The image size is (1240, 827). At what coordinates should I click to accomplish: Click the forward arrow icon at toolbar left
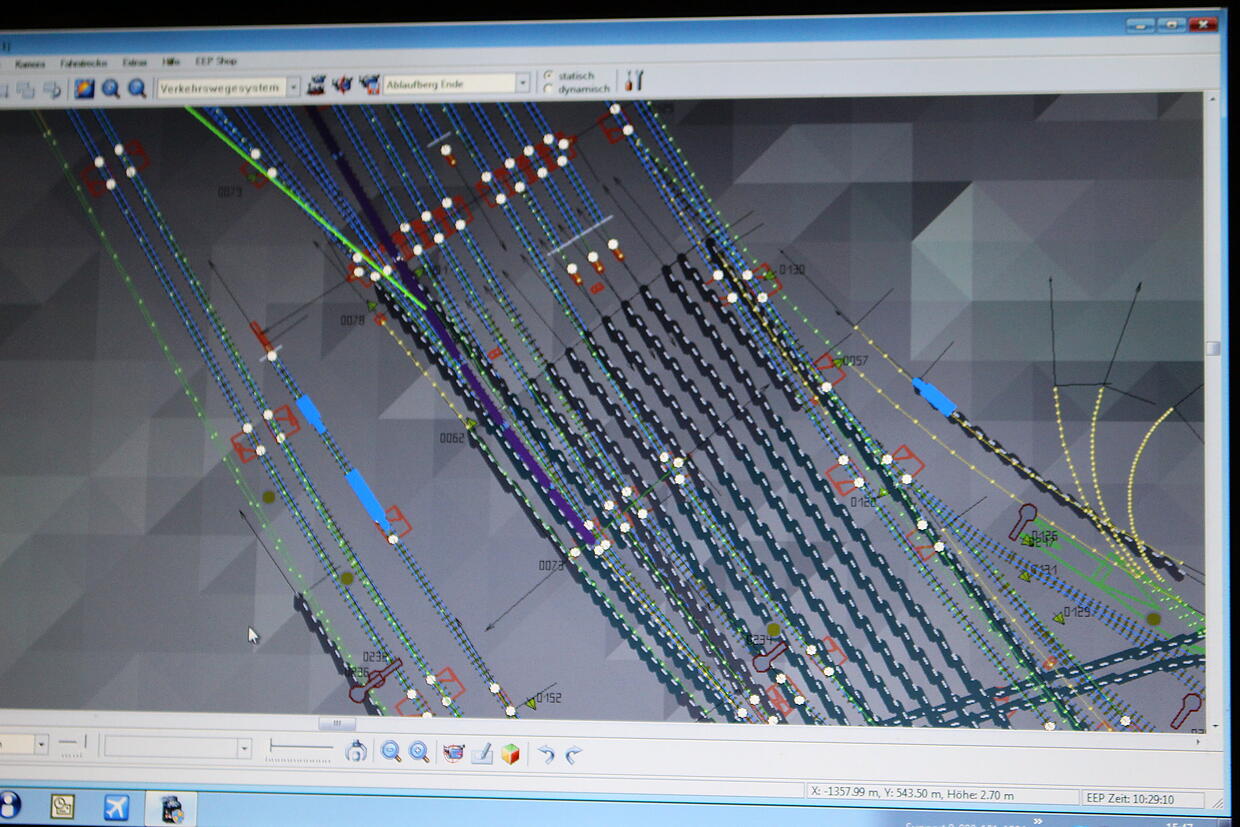(51, 90)
